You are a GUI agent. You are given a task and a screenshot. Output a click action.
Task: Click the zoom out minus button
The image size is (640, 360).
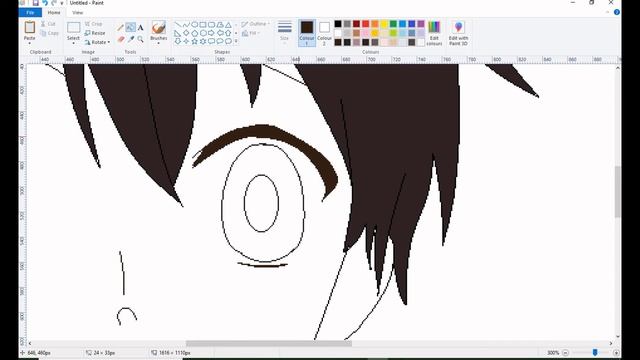[x=565, y=353]
